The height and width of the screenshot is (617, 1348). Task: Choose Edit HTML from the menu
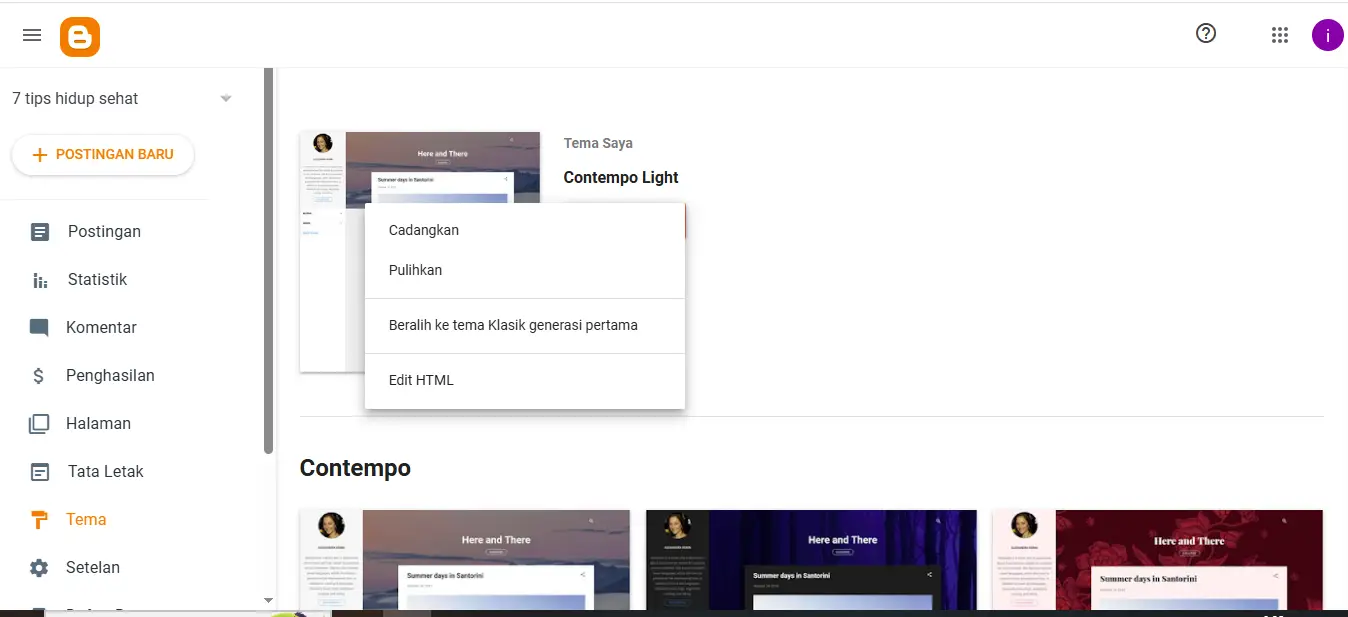[421, 380]
